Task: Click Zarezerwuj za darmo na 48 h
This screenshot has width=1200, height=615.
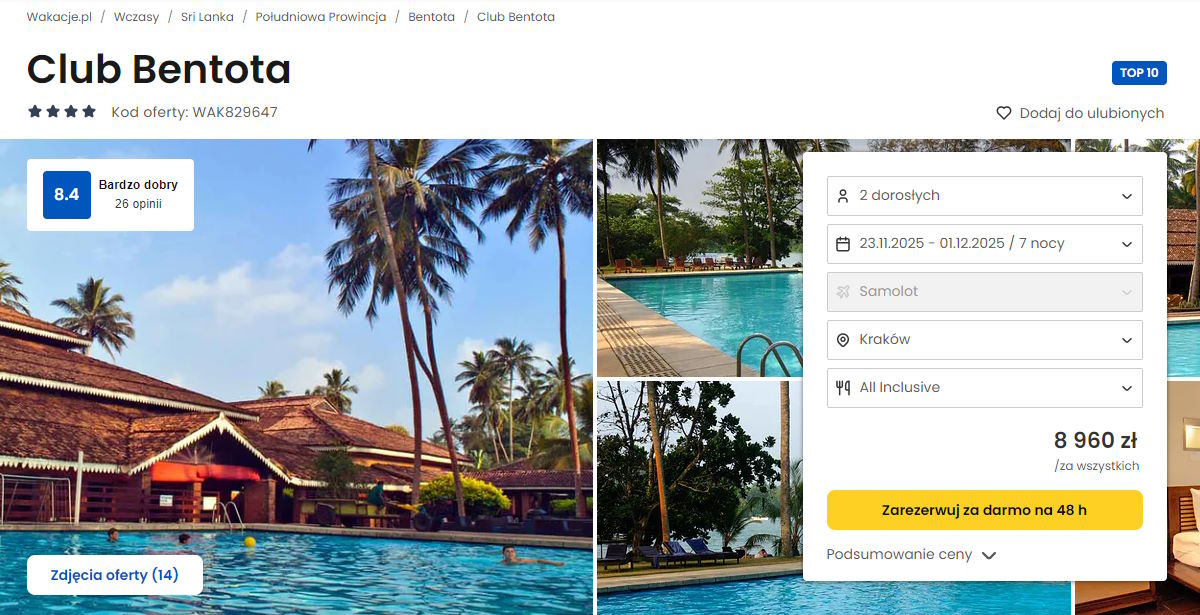Action: click(x=985, y=510)
